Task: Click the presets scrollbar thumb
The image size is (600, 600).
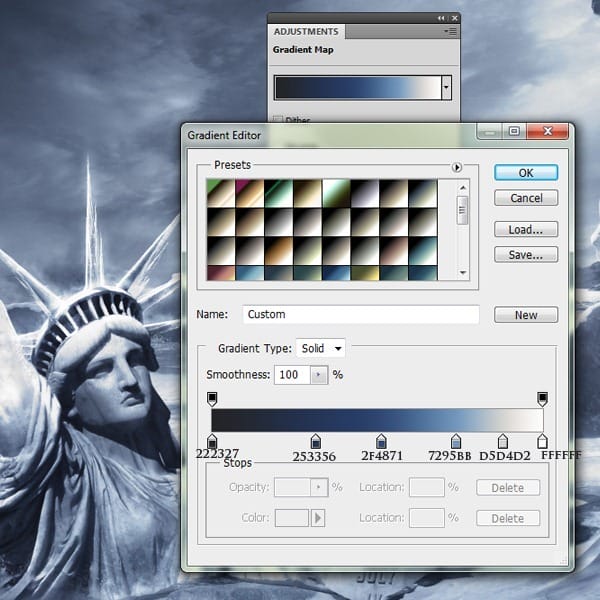Action: click(x=463, y=210)
